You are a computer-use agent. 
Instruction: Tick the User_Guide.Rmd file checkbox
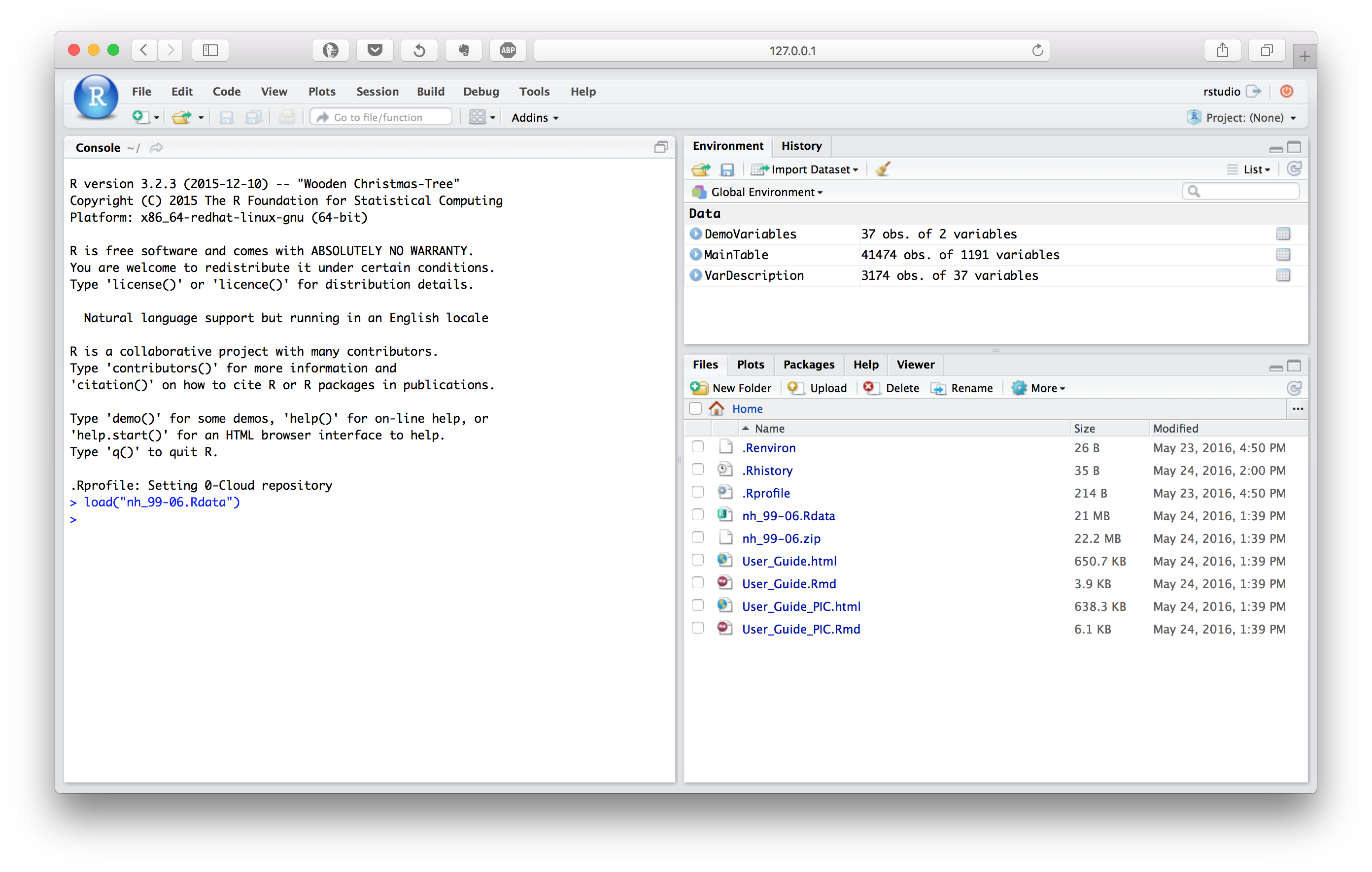697,583
